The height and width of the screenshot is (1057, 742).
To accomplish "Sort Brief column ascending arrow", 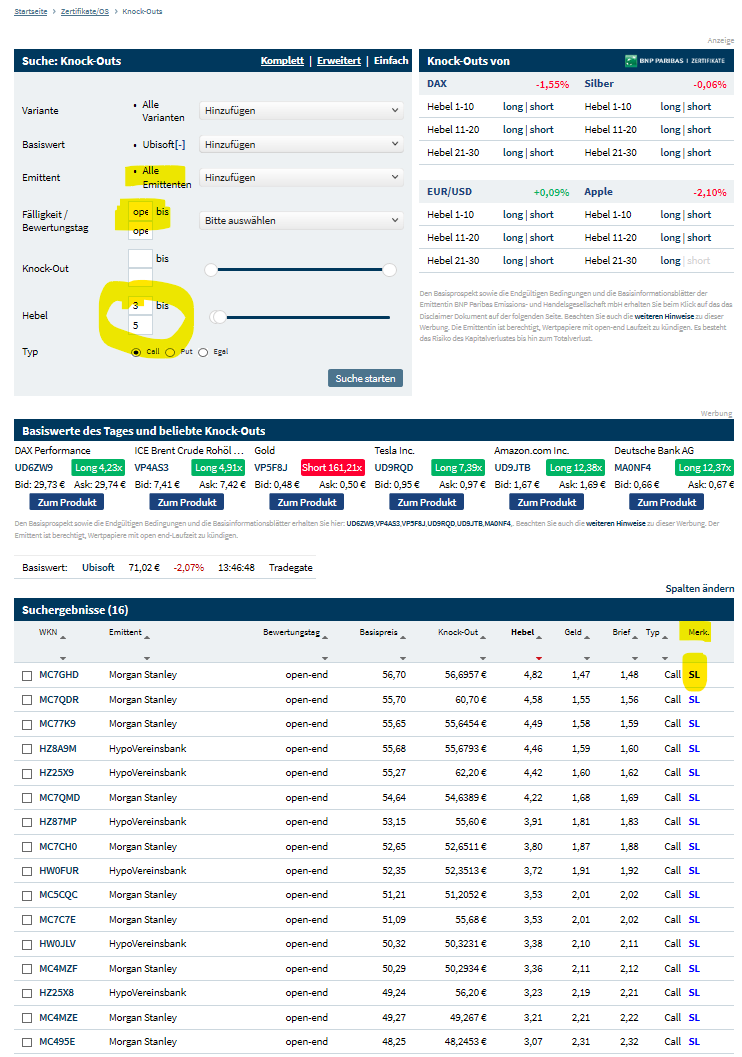I will click(x=635, y=637).
